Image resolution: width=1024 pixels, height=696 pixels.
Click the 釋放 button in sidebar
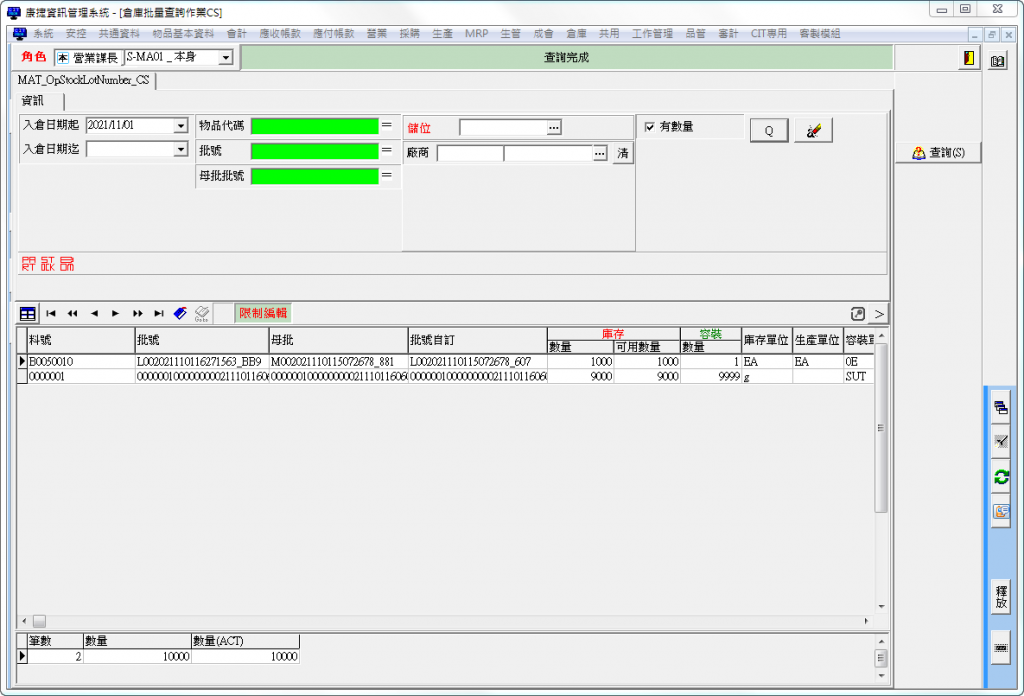click(x=1000, y=597)
